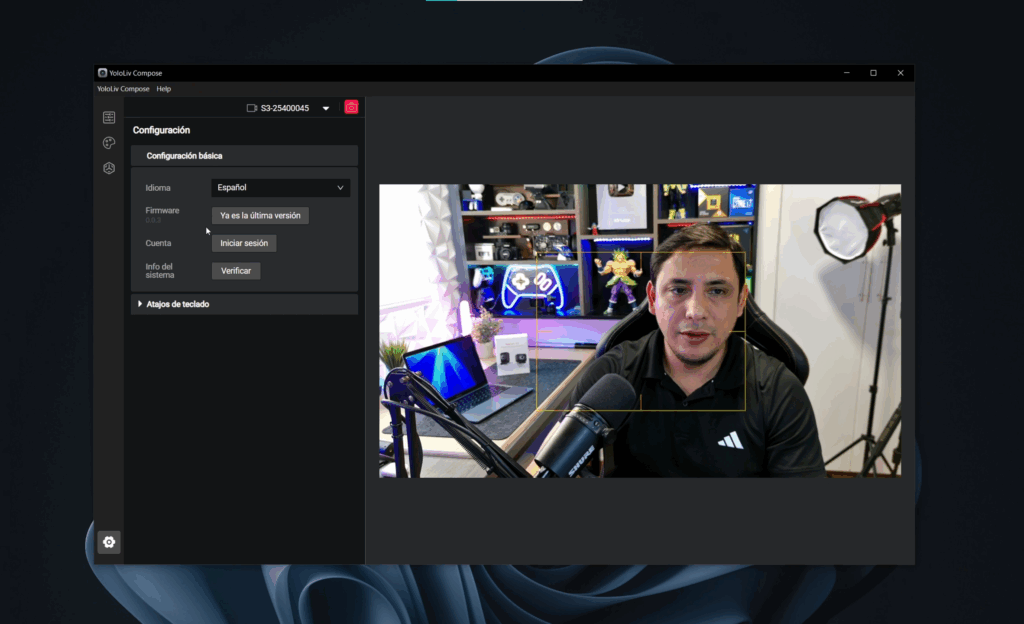Click the Ya es la última versión button
Image resolution: width=1024 pixels, height=624 pixels.
click(x=260, y=215)
